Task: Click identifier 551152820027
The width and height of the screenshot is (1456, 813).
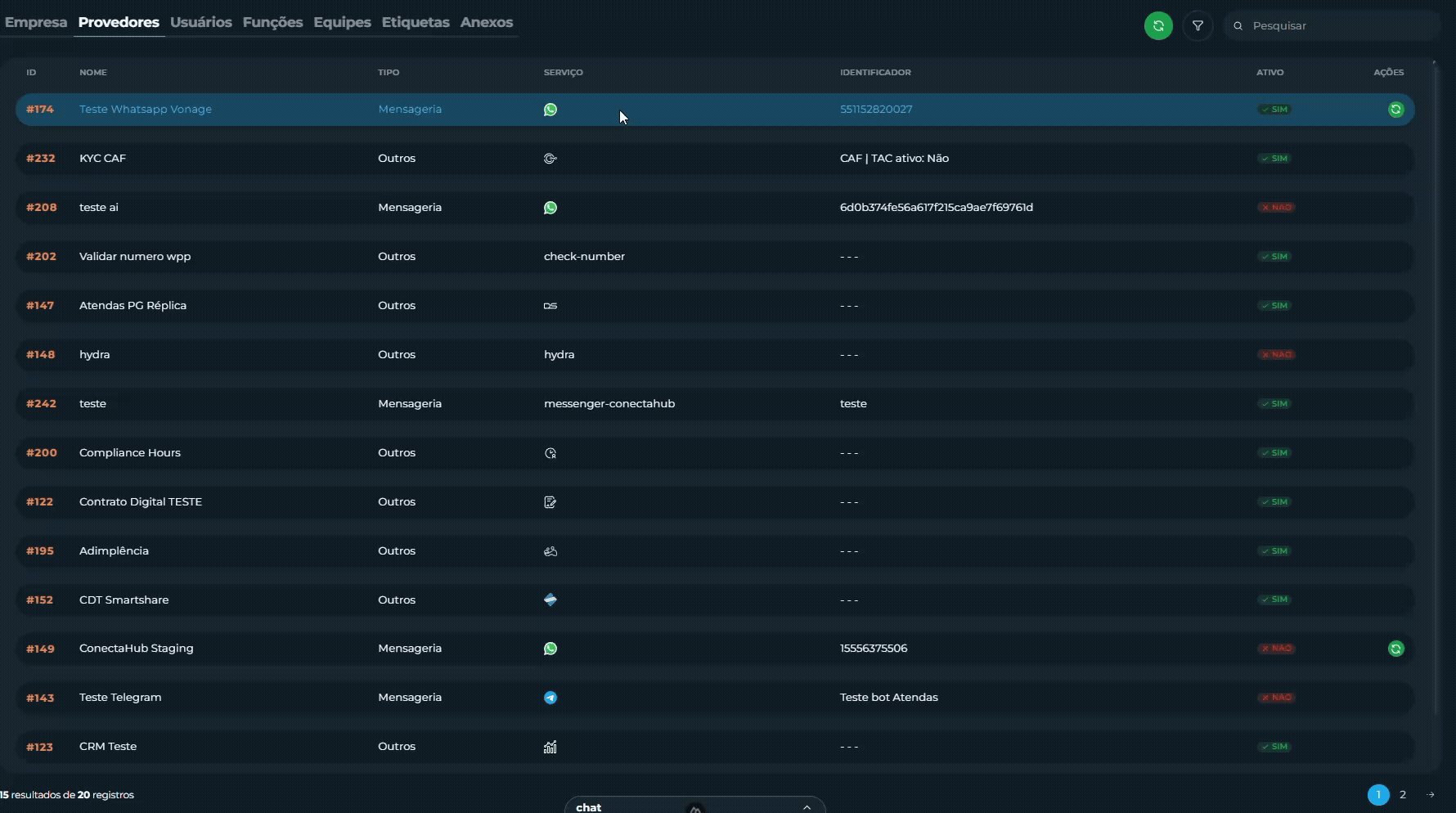Action: pos(876,110)
